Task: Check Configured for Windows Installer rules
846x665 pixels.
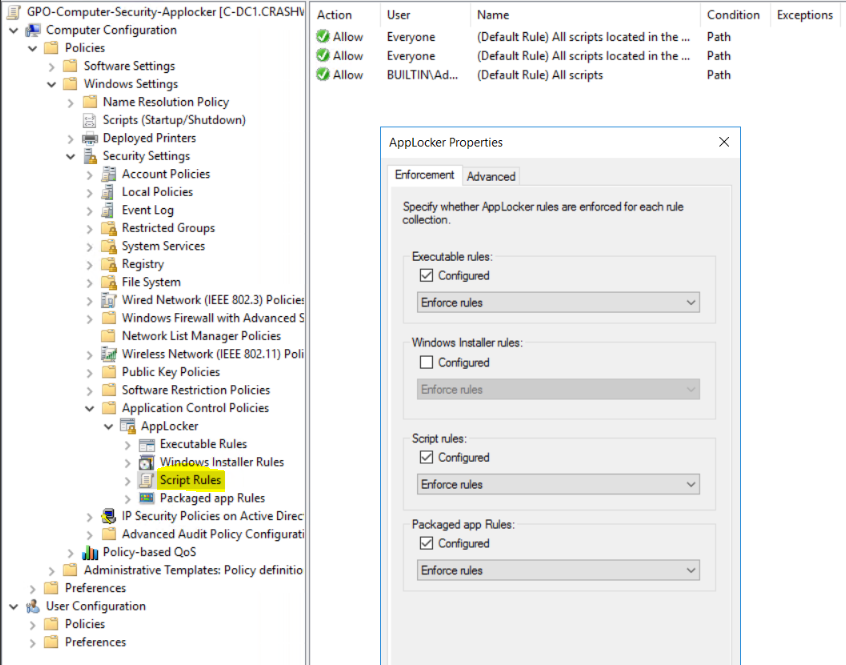Action: point(426,362)
